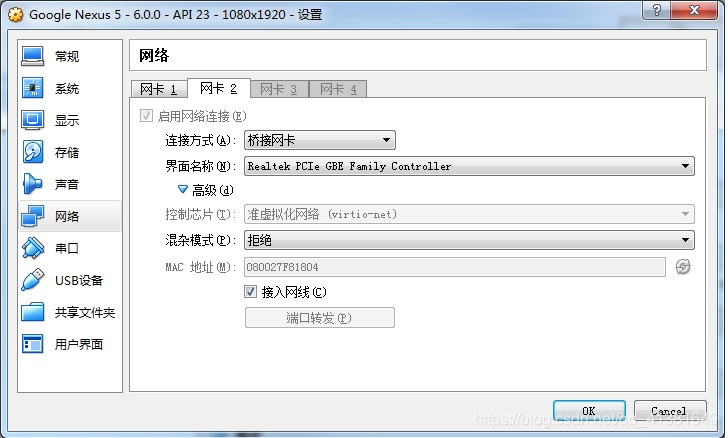The width and height of the screenshot is (728, 438).
Task: Switch to the 网卡 3 tab
Action: 279,89
